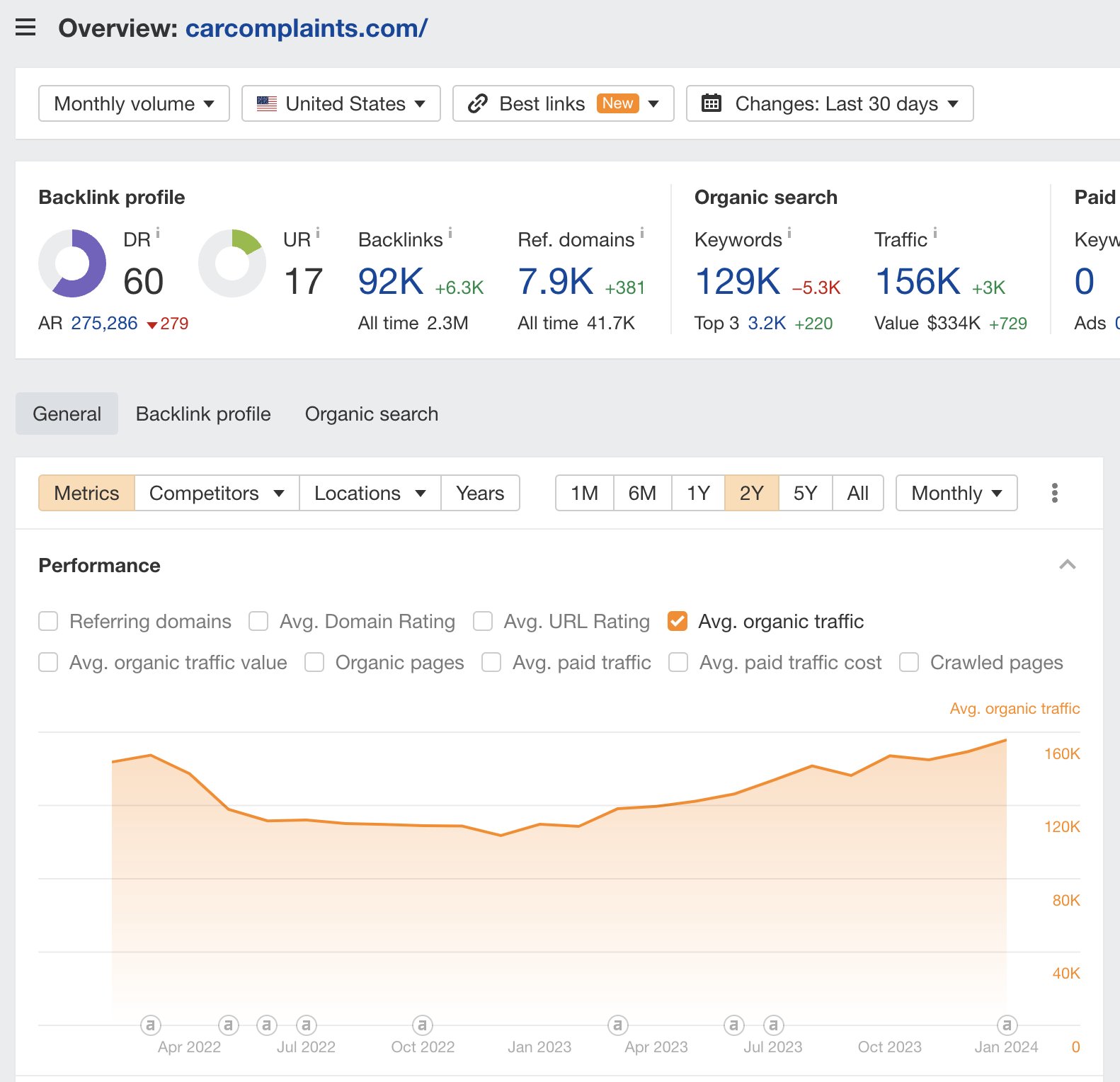
Task: Tick the Avg. paid traffic checkbox
Action: (x=491, y=662)
